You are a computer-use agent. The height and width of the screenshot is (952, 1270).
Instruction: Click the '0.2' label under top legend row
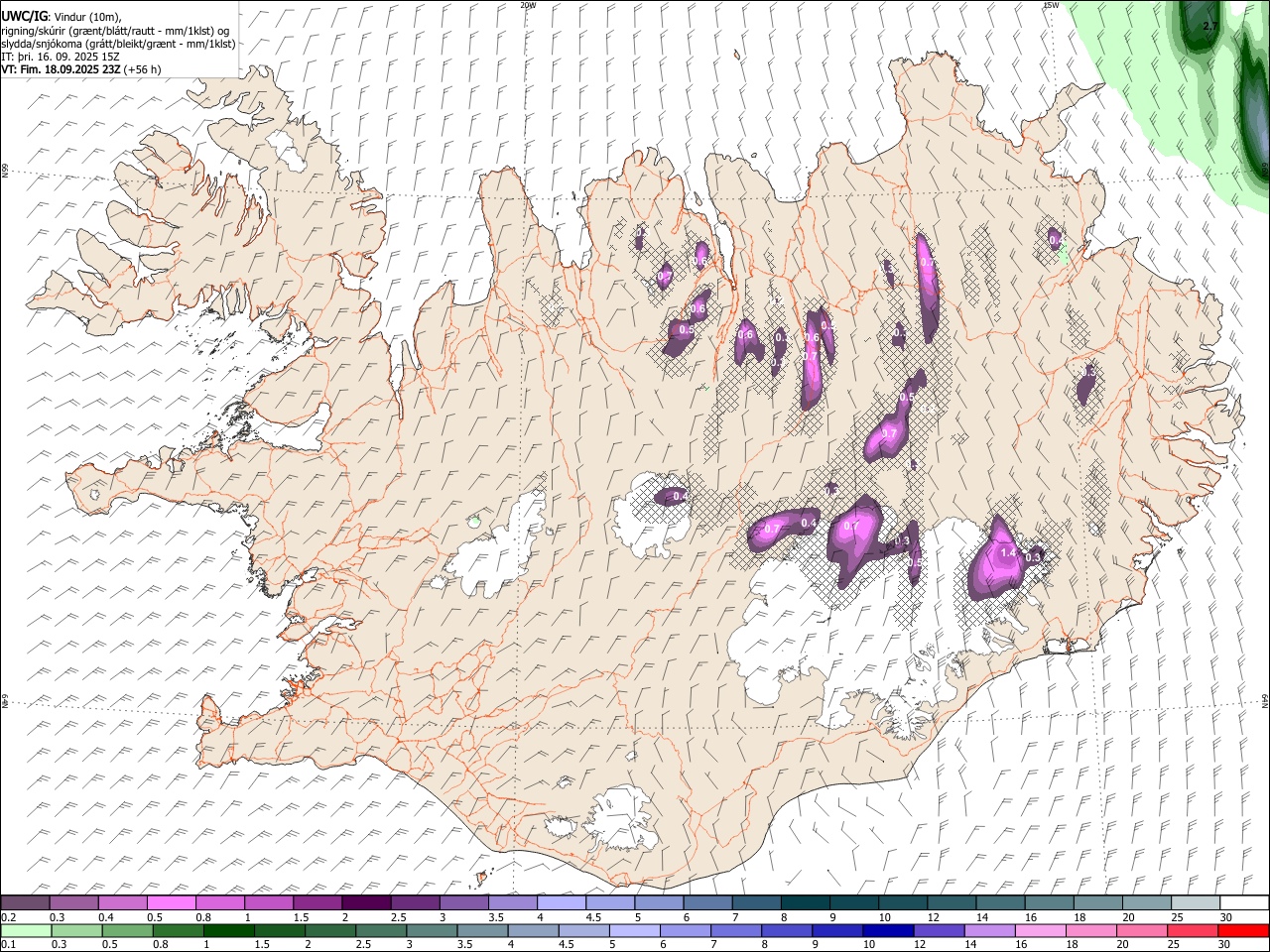(x=8, y=917)
